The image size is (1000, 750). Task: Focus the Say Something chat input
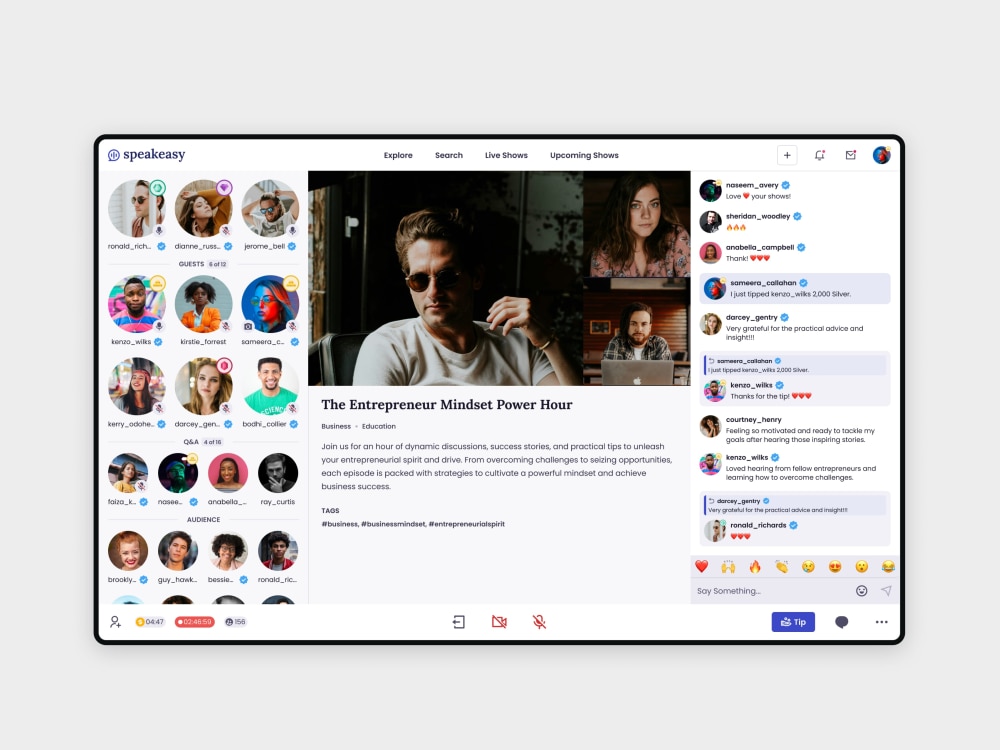pos(772,591)
